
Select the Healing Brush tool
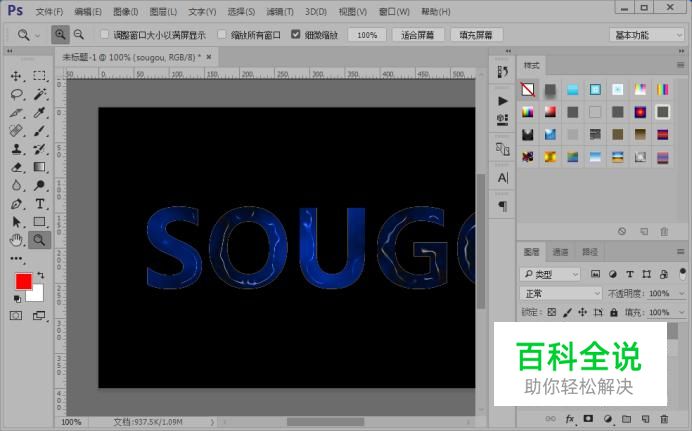[x=16, y=131]
